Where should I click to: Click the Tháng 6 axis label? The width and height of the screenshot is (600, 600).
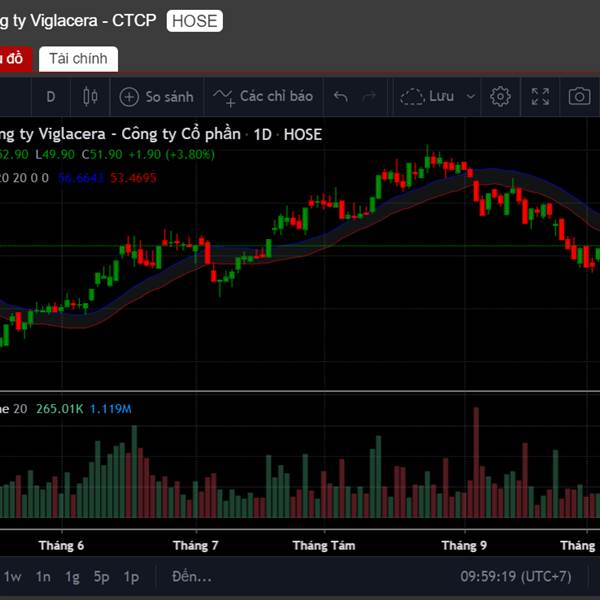pyautogui.click(x=61, y=545)
